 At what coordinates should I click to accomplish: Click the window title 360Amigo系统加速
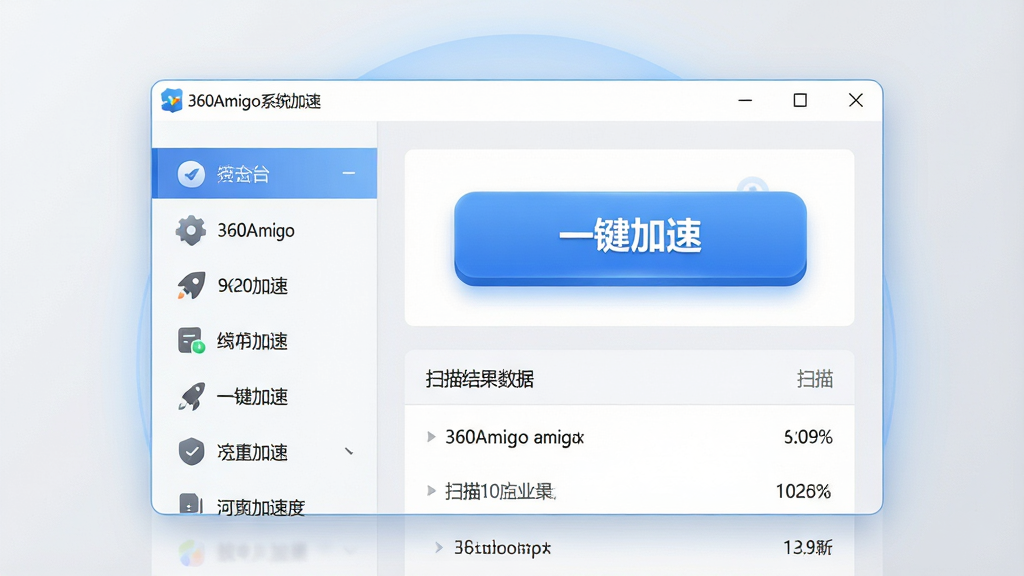(255, 101)
